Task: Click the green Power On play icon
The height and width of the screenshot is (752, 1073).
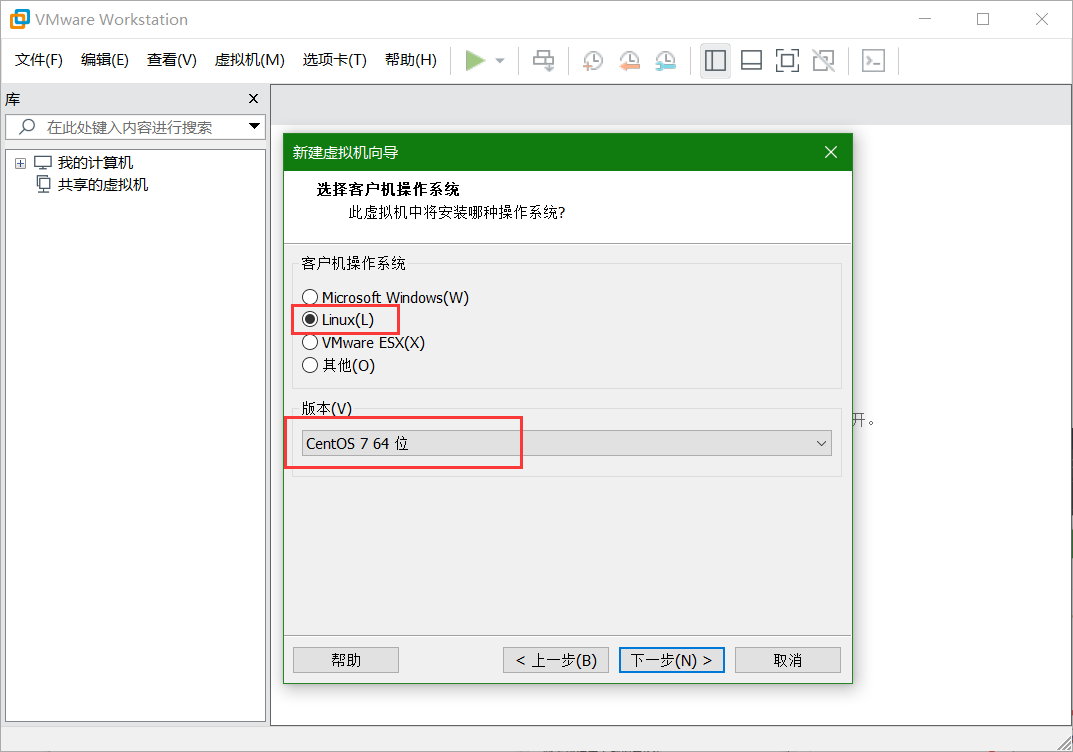Action: 475,60
